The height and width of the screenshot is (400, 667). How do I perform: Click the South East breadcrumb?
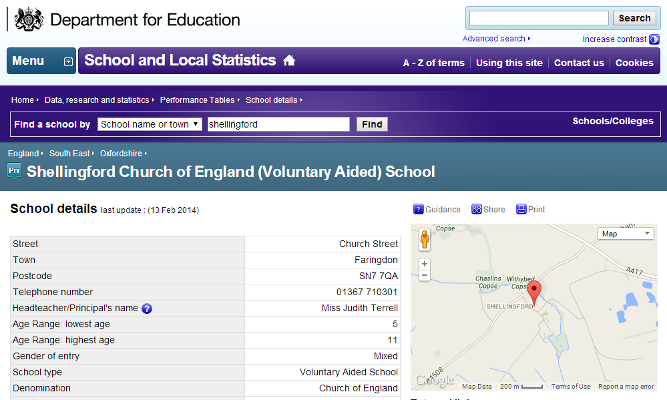tap(69, 153)
